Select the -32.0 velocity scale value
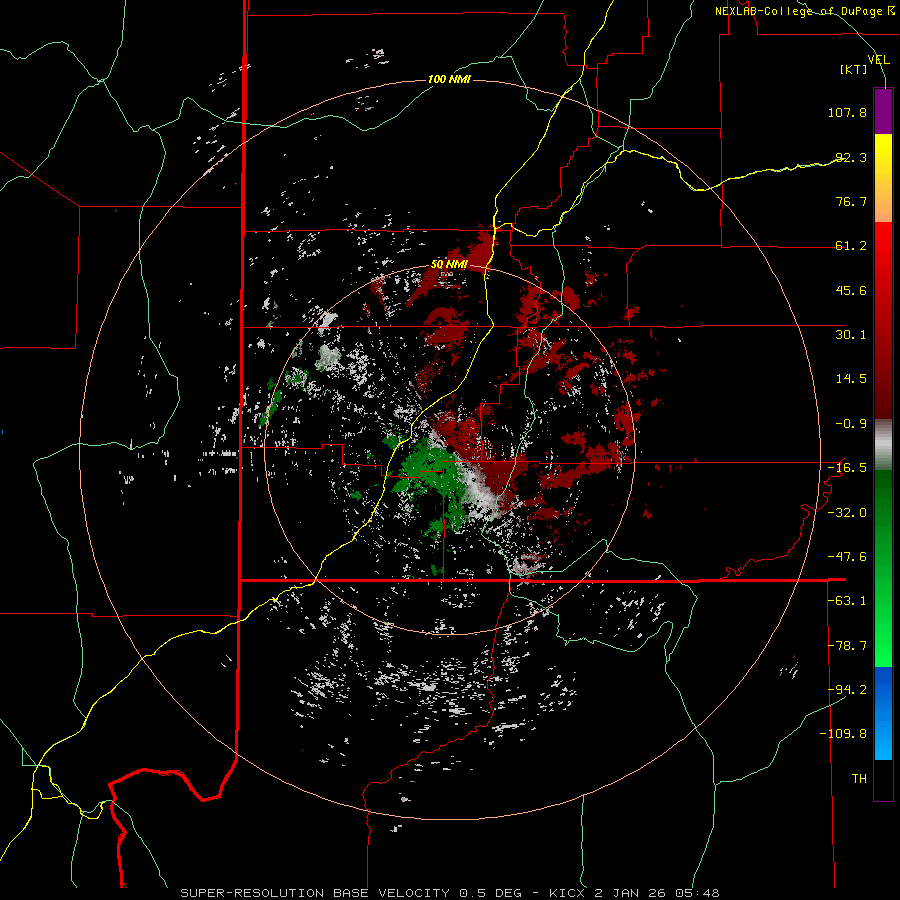The height and width of the screenshot is (900, 900). pyautogui.click(x=847, y=513)
